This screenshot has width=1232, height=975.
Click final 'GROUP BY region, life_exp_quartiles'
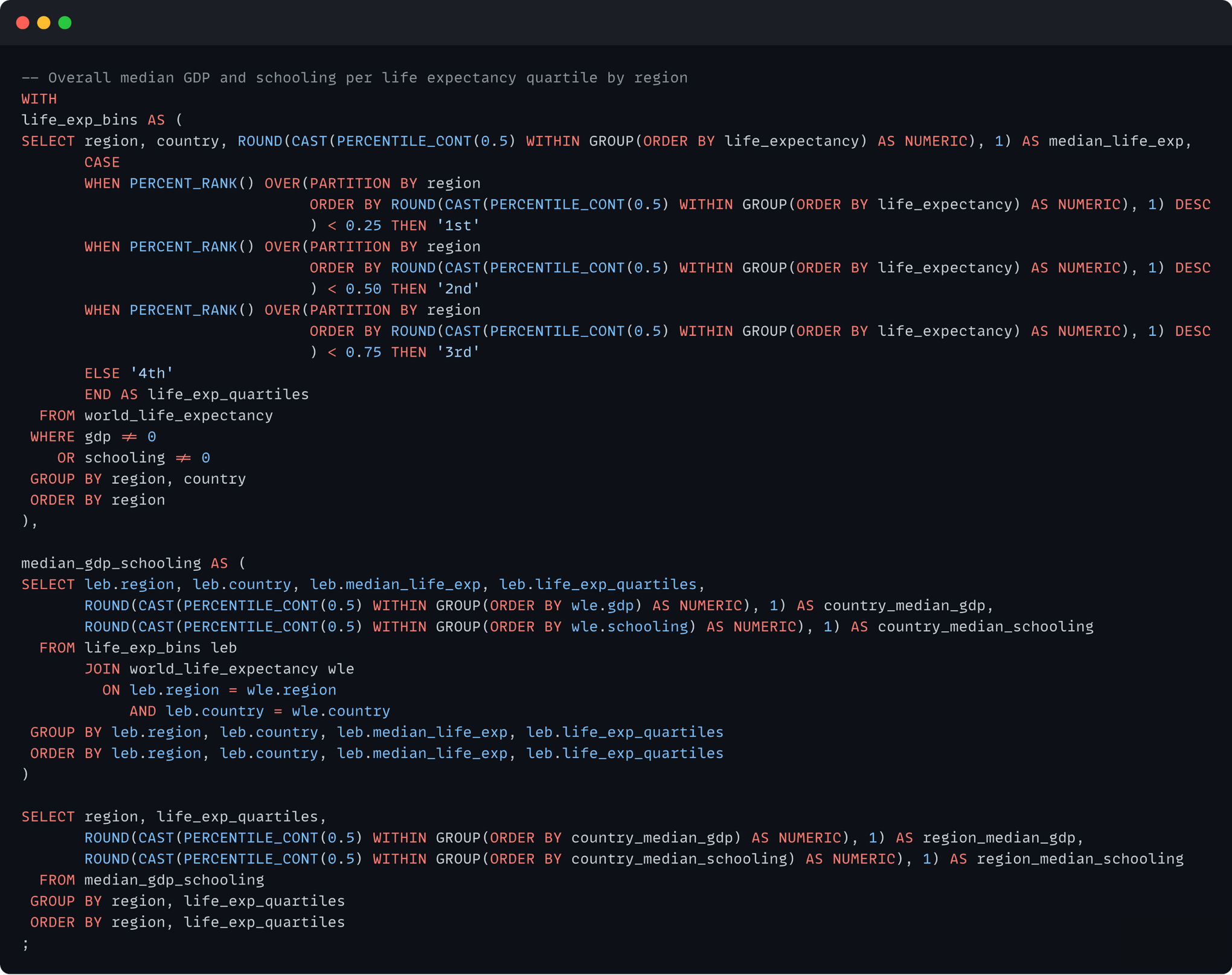tap(187, 901)
